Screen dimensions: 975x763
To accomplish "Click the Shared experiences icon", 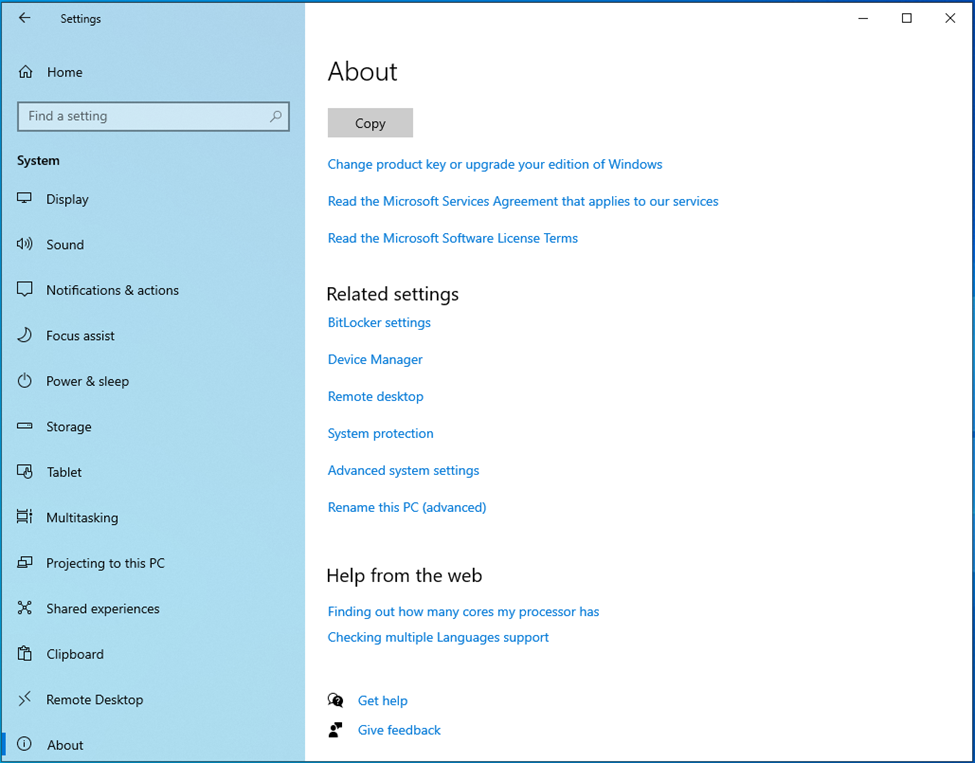I will click(x=24, y=608).
